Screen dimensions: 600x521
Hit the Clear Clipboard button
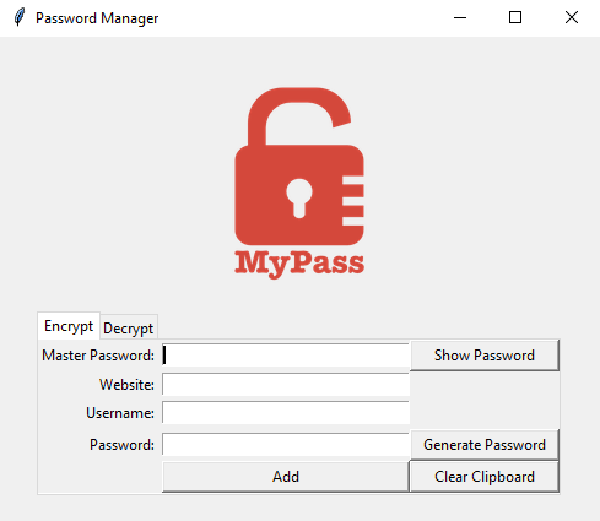[x=485, y=477]
